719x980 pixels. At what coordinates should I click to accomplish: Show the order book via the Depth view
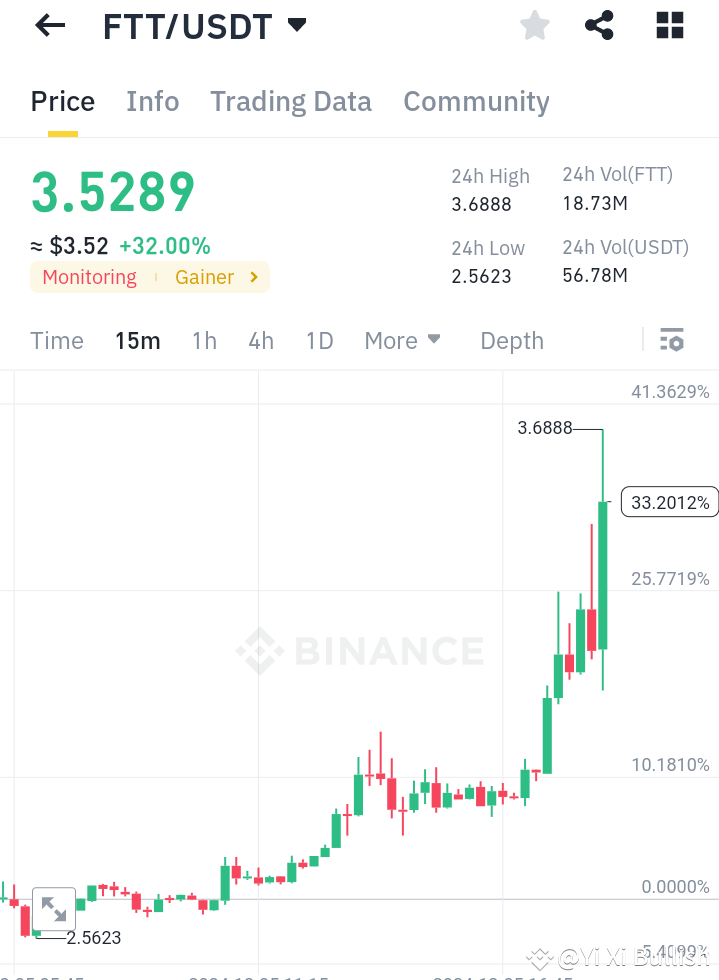pos(511,340)
